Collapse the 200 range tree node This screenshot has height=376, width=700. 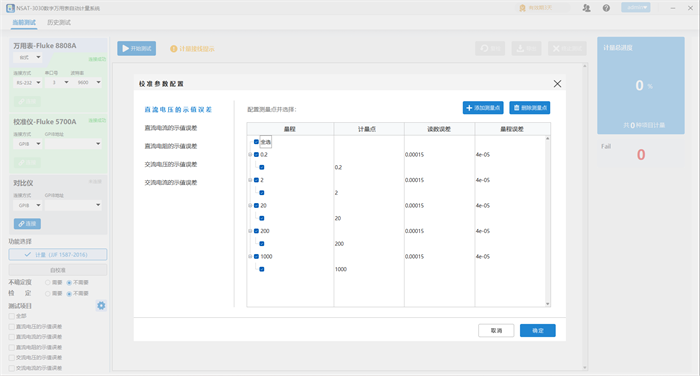250,231
